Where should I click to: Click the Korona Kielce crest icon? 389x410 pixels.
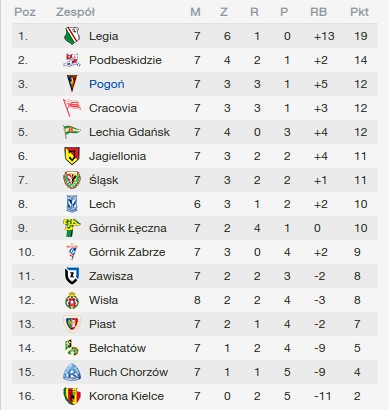tap(72, 396)
